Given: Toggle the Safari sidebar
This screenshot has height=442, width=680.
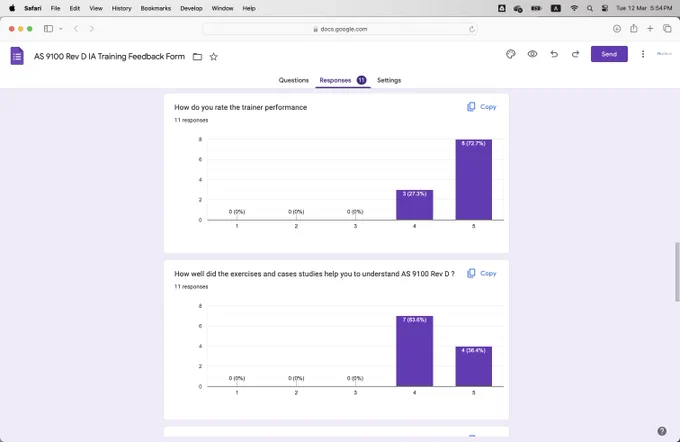Looking at the screenshot, I should click(x=48, y=29).
